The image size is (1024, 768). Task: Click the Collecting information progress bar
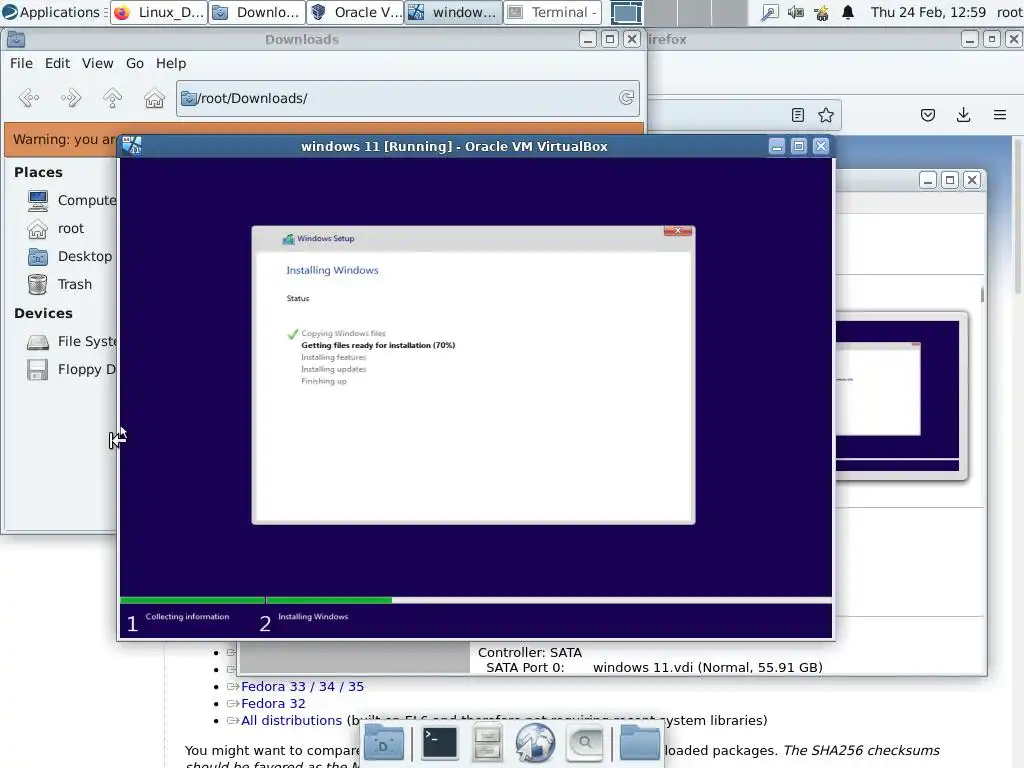(x=193, y=600)
